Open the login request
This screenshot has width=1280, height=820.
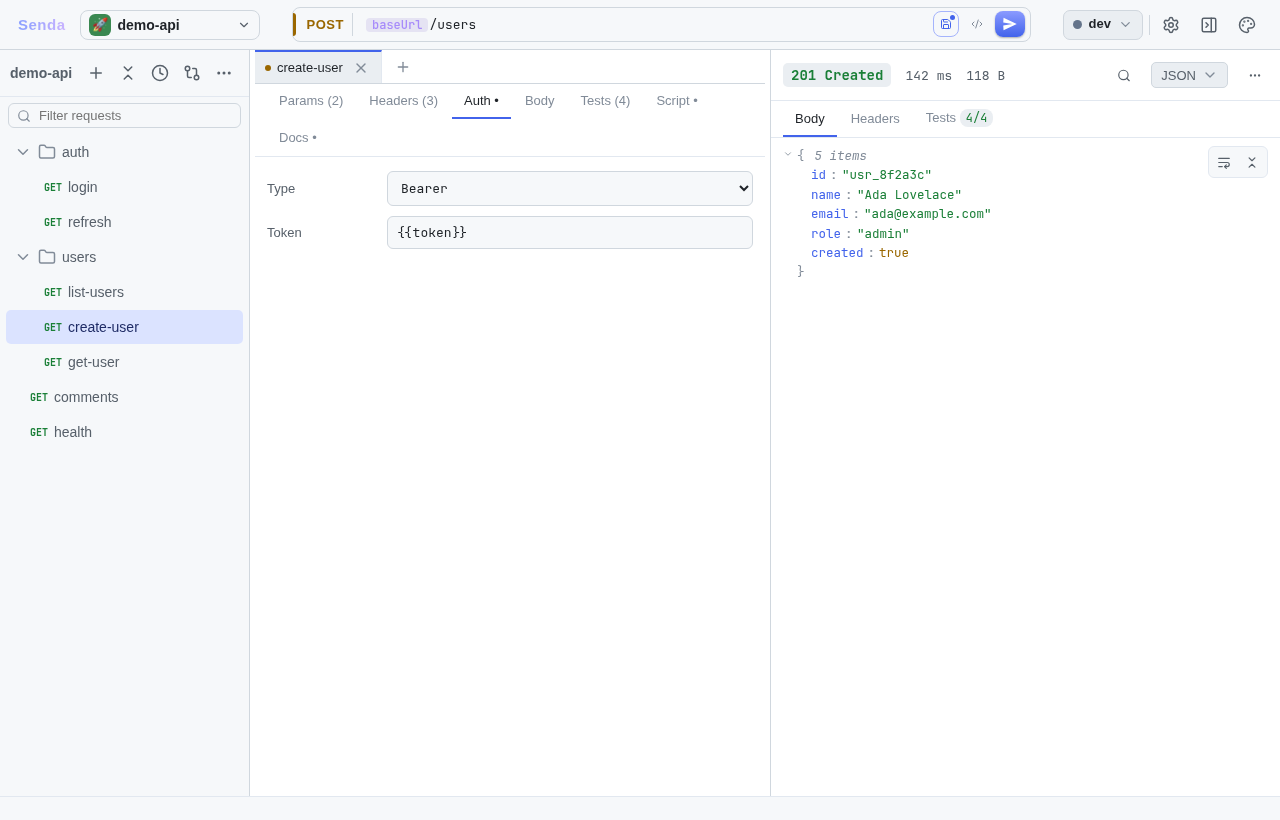[124, 187]
